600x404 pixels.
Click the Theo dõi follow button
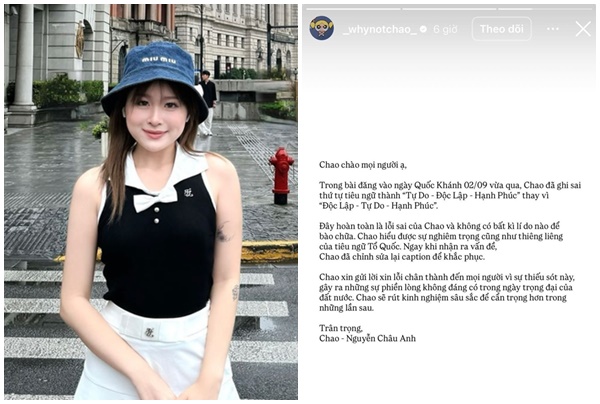click(x=502, y=29)
